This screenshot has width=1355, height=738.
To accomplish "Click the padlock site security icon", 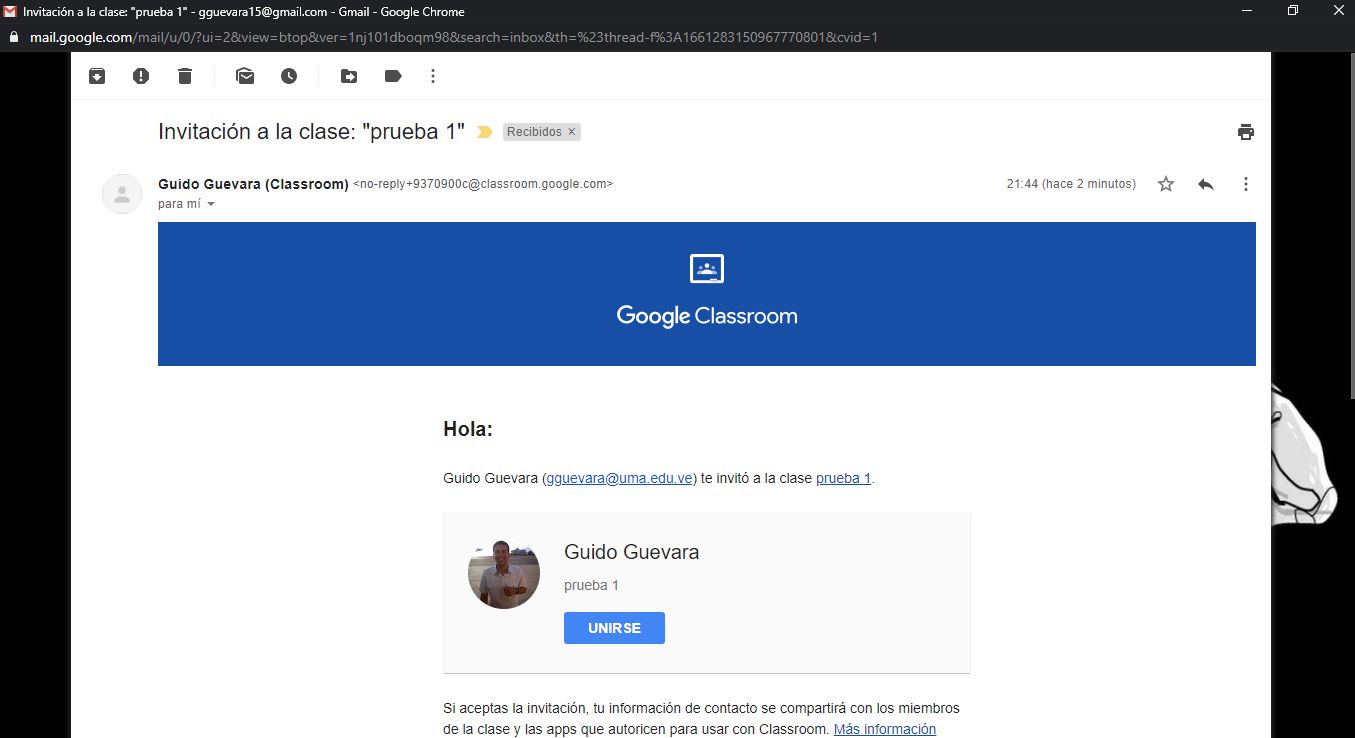I will coord(14,37).
